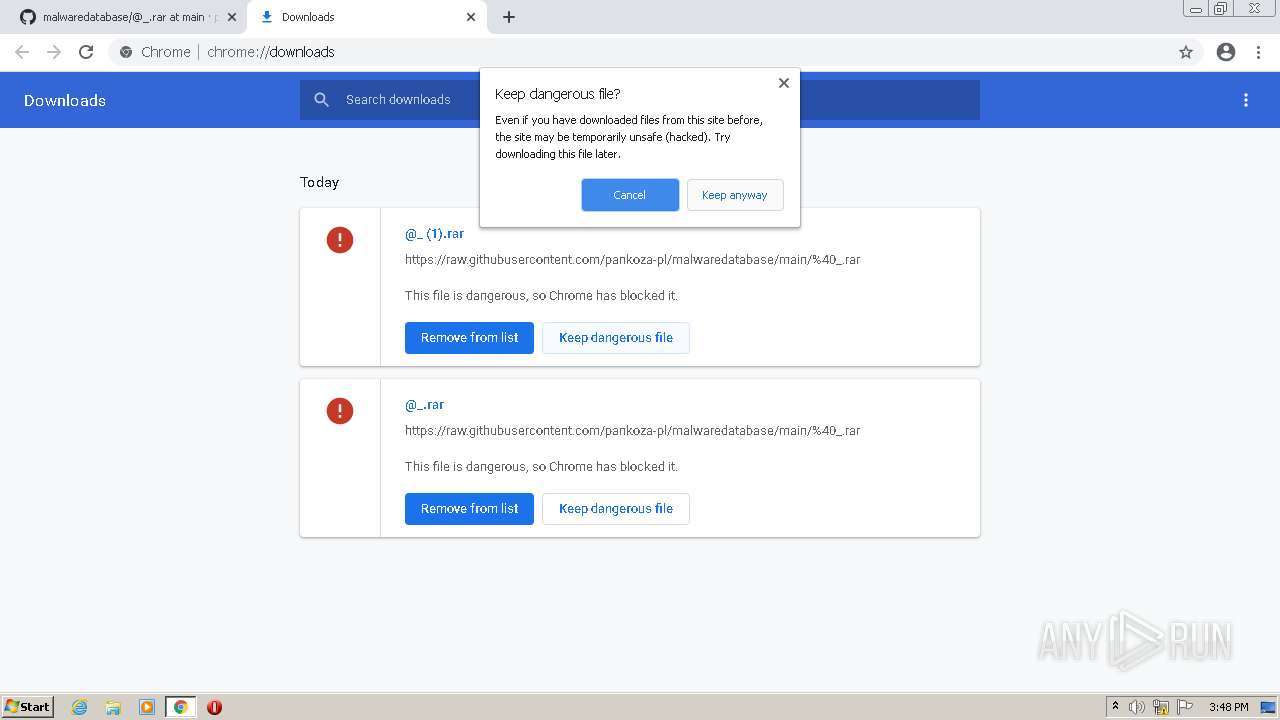
Task: Remove @_ (1).rar from the list
Action: tap(469, 338)
